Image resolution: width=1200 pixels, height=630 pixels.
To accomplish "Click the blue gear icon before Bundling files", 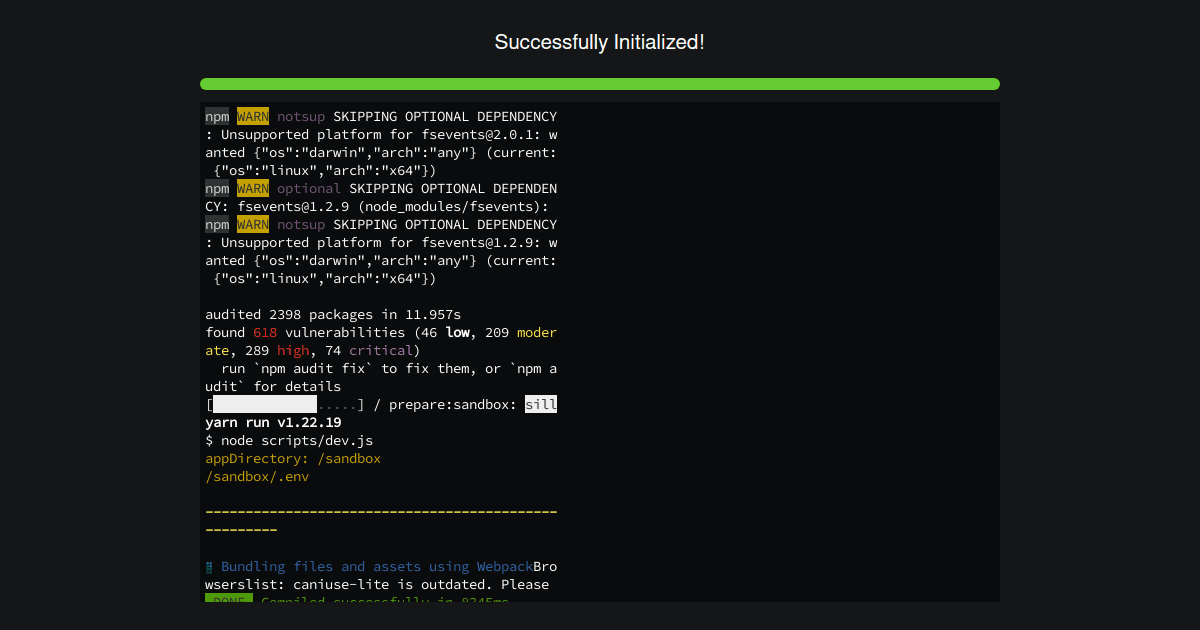I will pyautogui.click(x=209, y=566).
